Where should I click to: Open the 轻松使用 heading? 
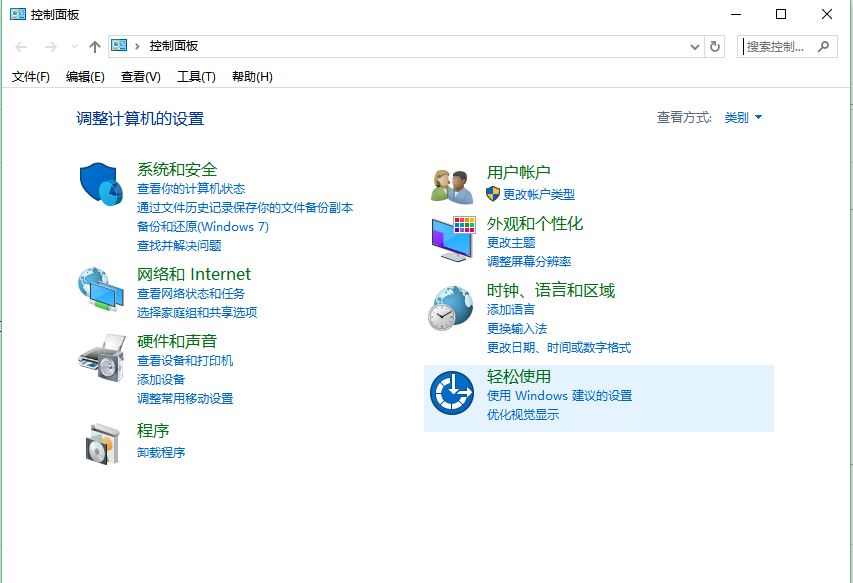click(518, 376)
